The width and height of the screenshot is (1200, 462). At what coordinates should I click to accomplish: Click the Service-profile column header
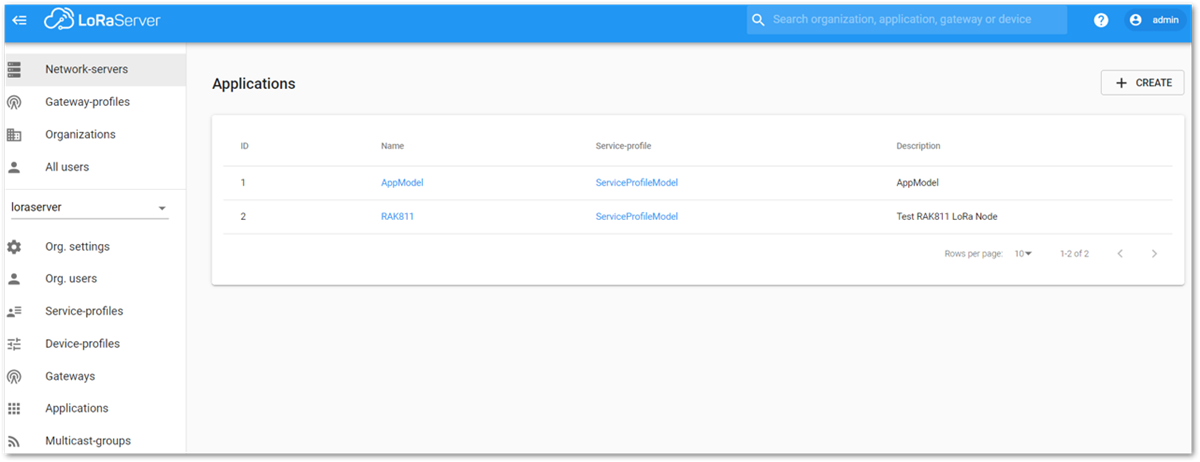pos(624,146)
